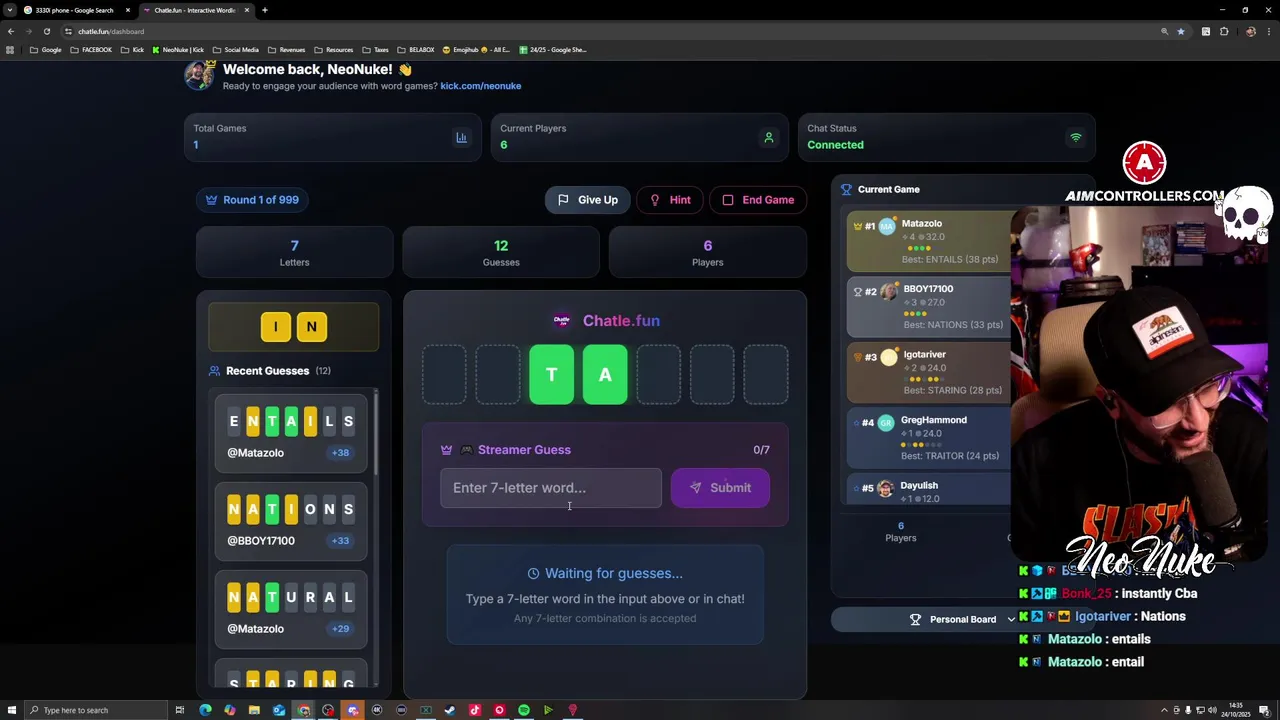The height and width of the screenshot is (720, 1280).
Task: Open the kick.com/neonuke link
Action: tap(480, 86)
